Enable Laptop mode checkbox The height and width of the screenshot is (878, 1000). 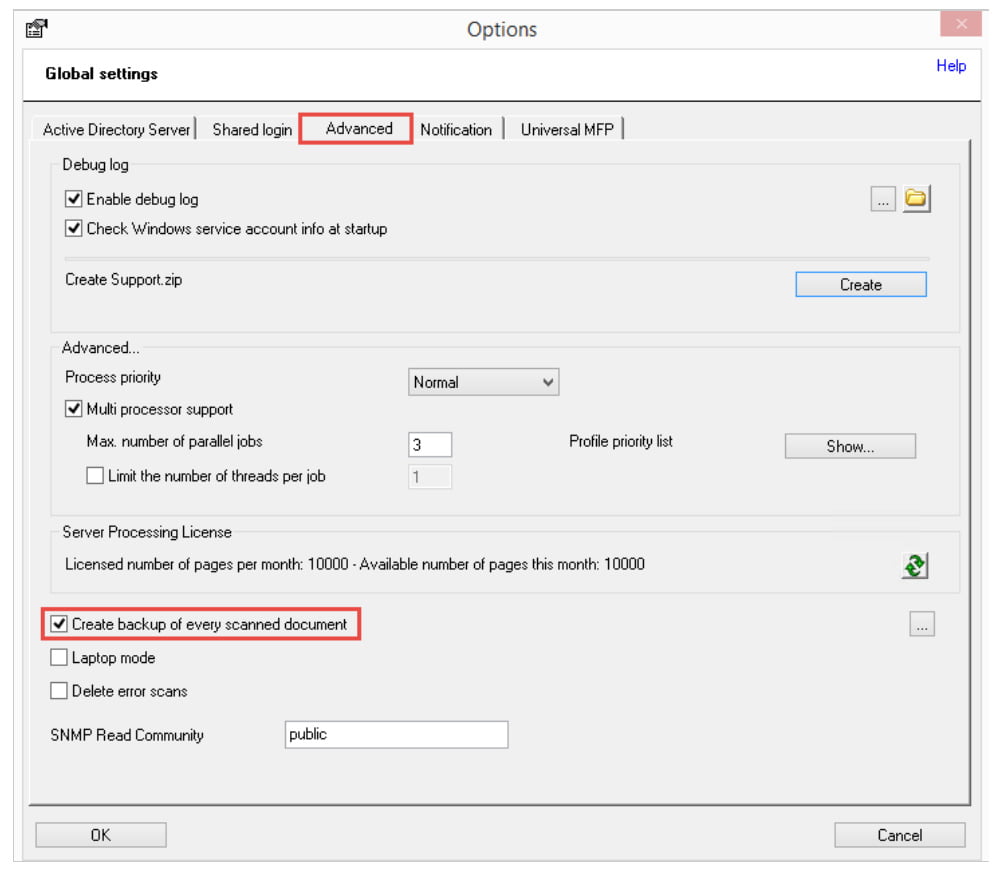pyautogui.click(x=59, y=657)
